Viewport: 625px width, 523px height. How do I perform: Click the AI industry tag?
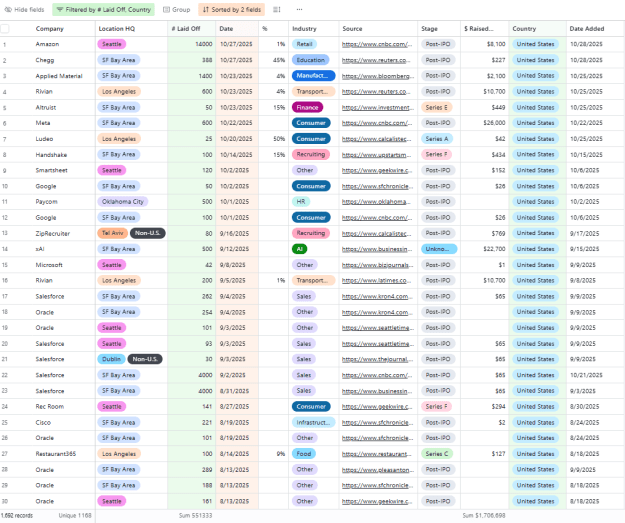[x=299, y=249]
